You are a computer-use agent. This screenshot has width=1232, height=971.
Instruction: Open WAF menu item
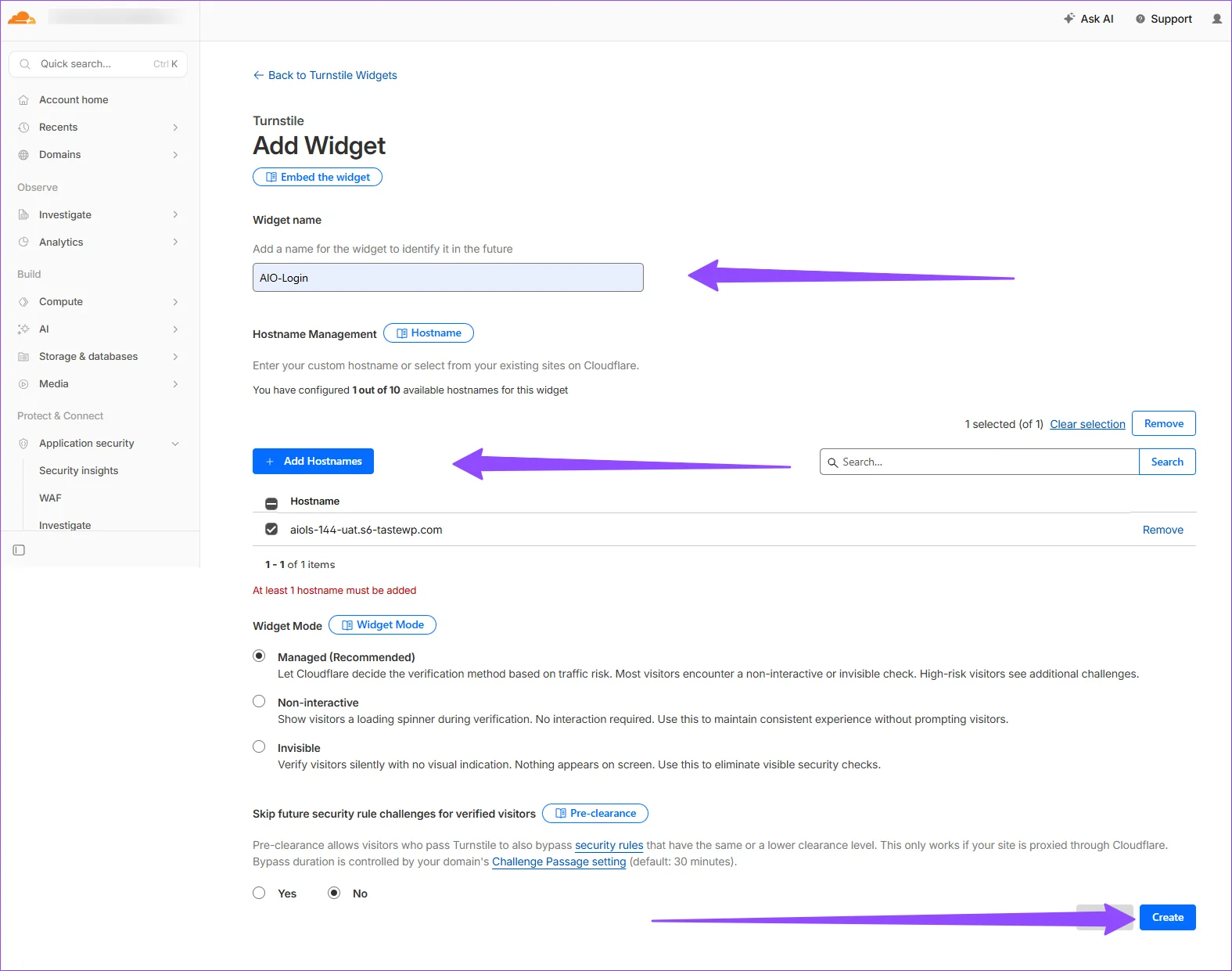coord(50,498)
